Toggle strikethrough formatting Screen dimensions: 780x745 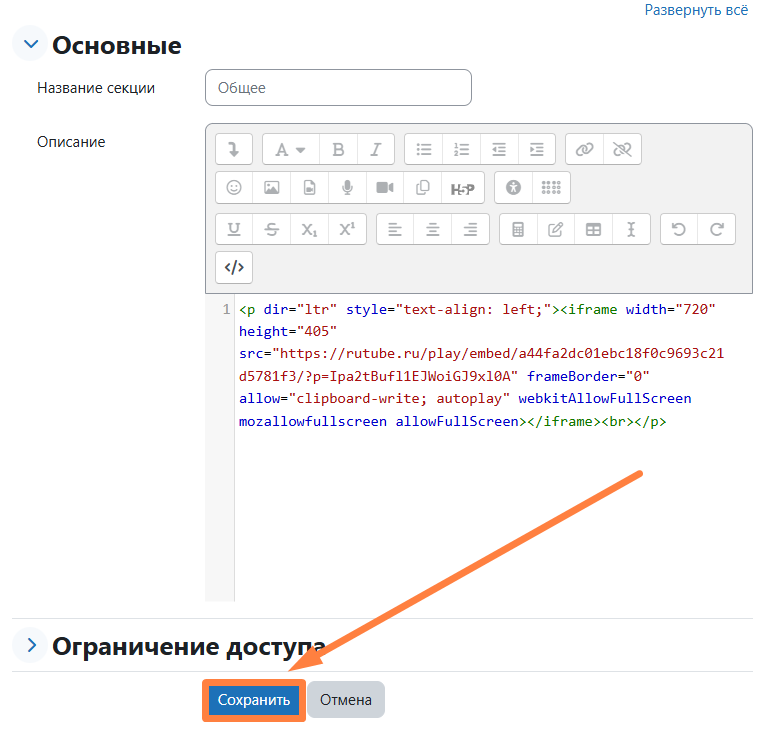tap(271, 229)
